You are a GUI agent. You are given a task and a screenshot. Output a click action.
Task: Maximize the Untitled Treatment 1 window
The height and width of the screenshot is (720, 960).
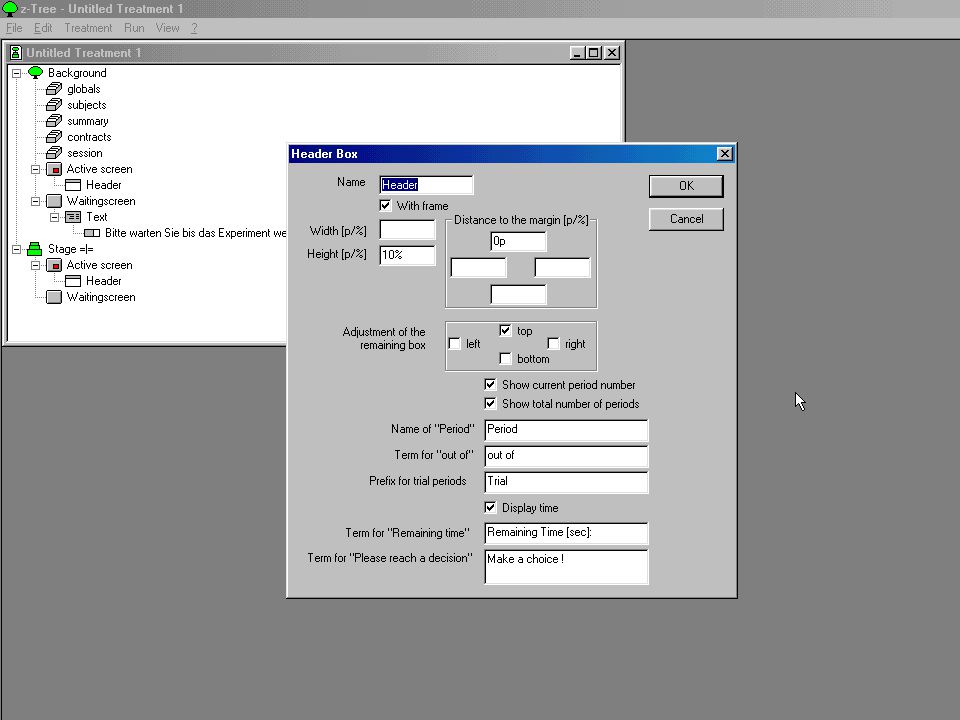click(x=593, y=53)
